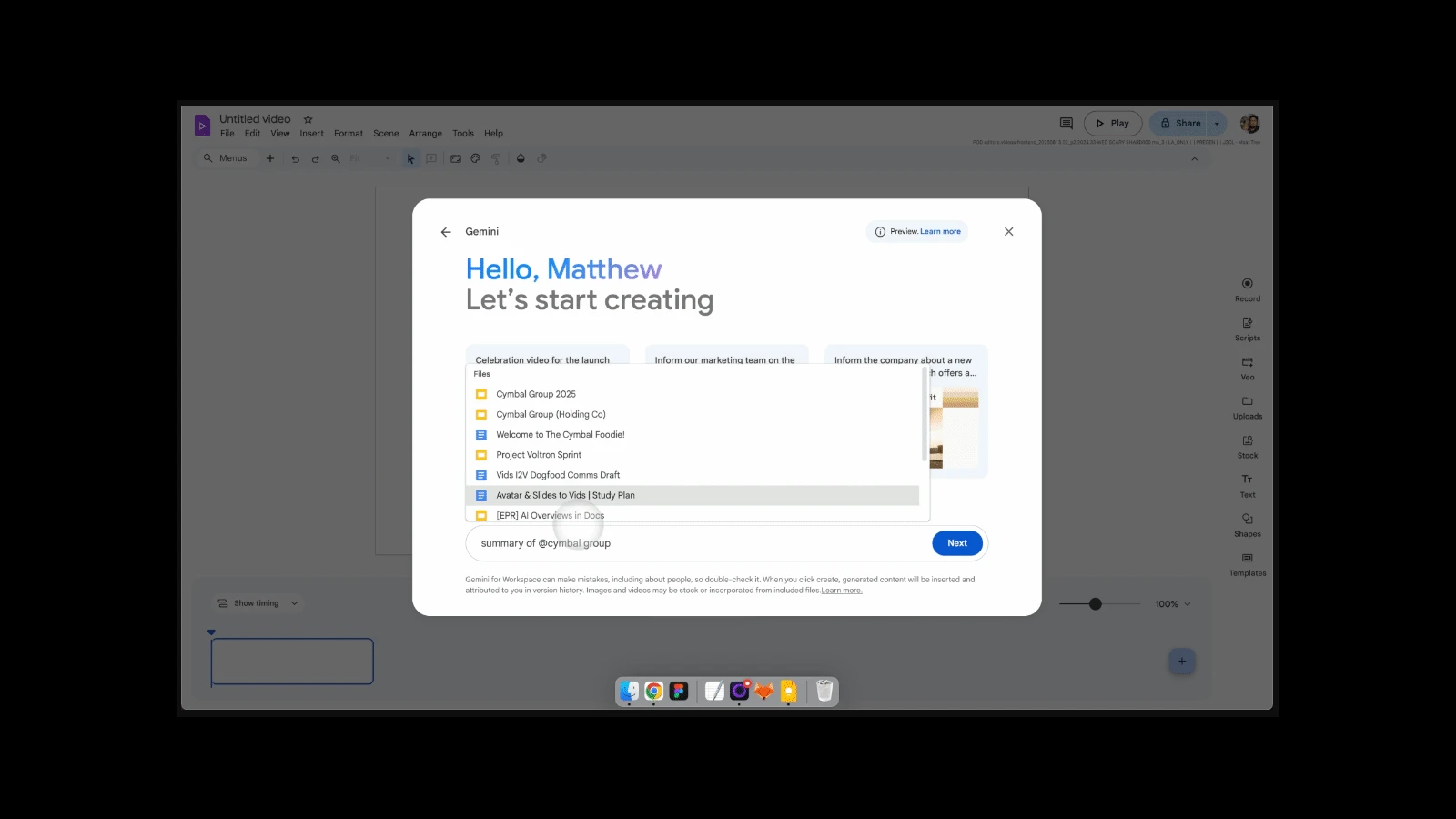
Task: Click the theme palette toolbar icon
Action: tap(476, 158)
